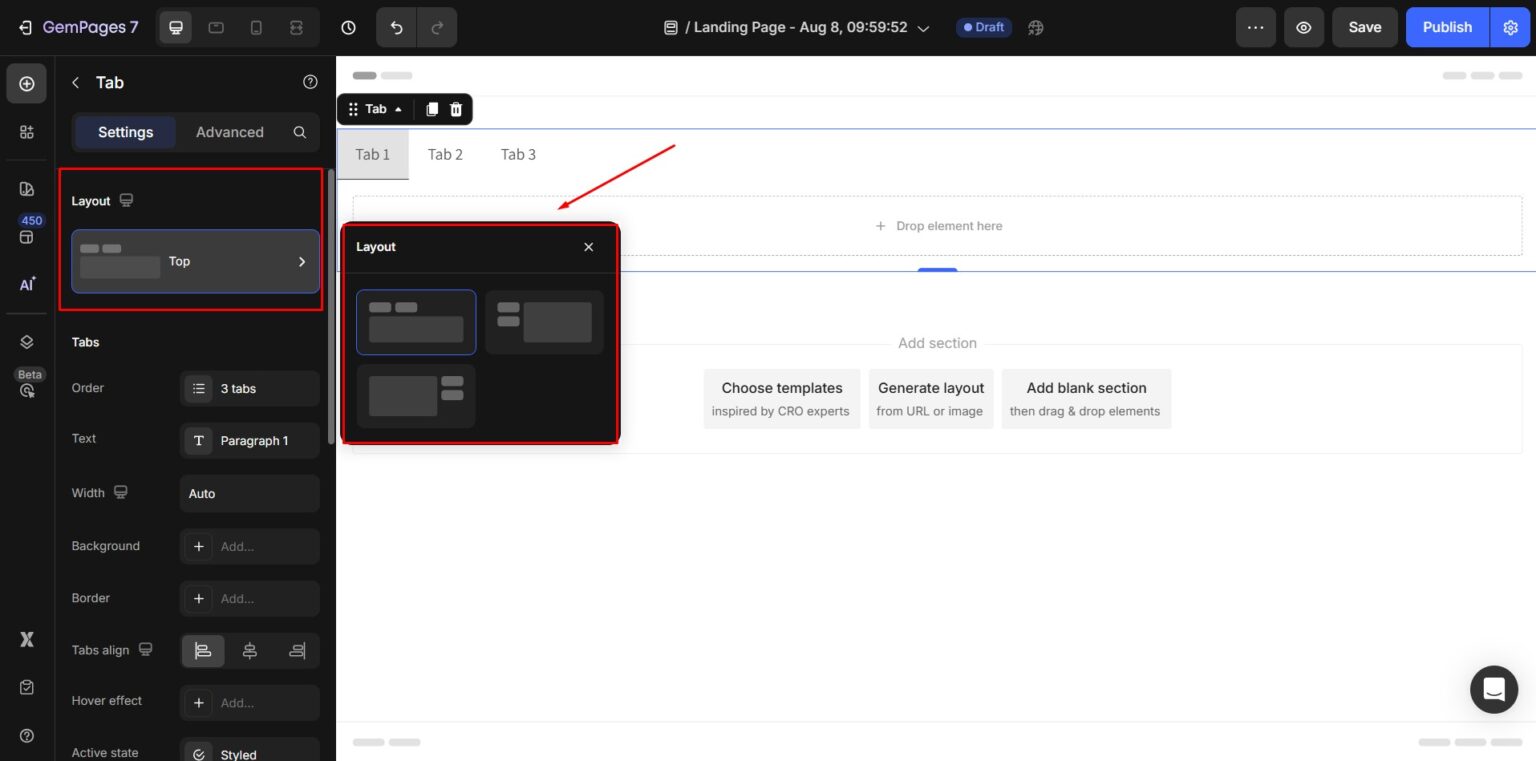
Task: Open the page title dropdown in the top bar
Action: pos(922,27)
